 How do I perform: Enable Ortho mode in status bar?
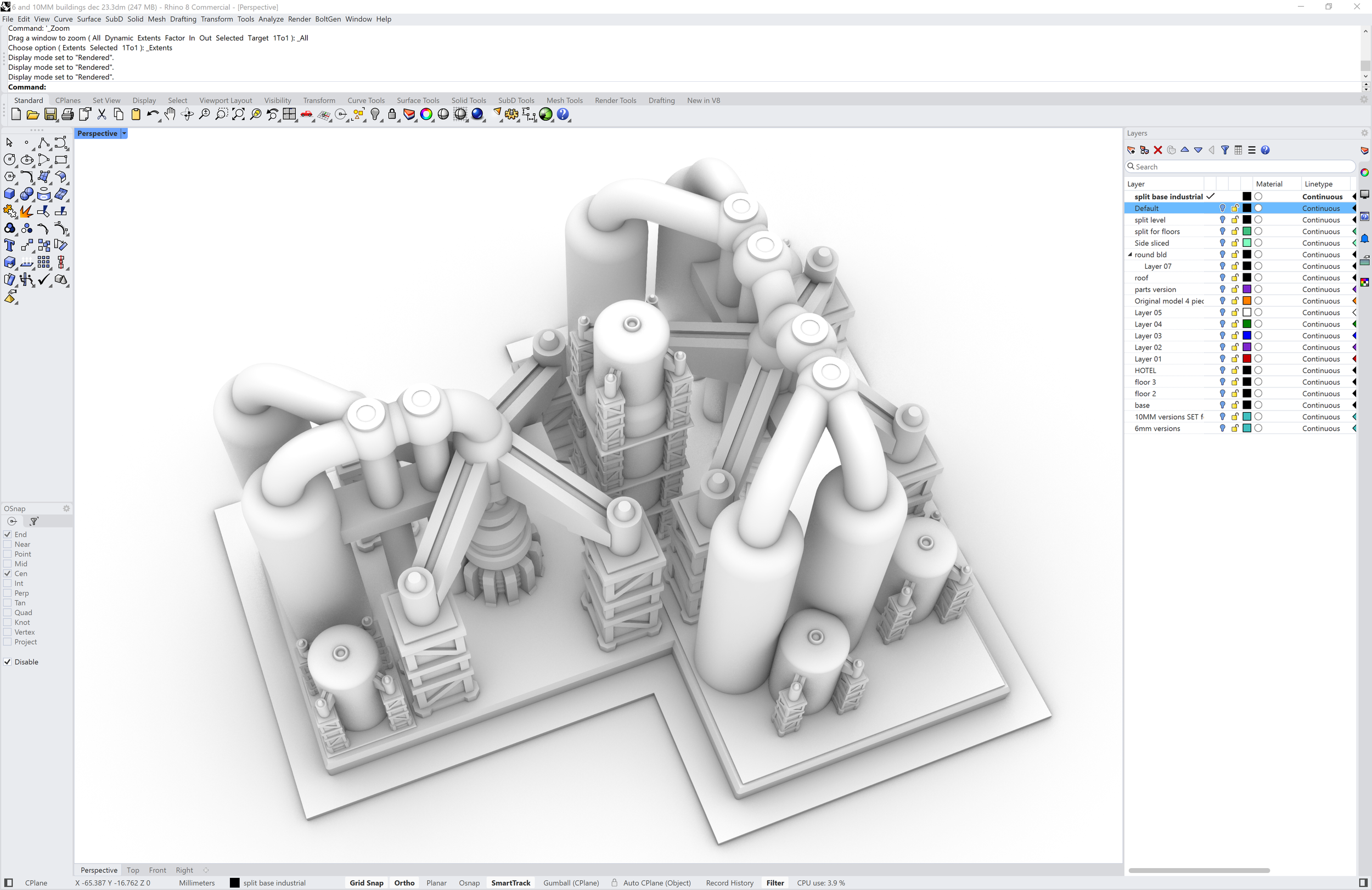(x=404, y=882)
